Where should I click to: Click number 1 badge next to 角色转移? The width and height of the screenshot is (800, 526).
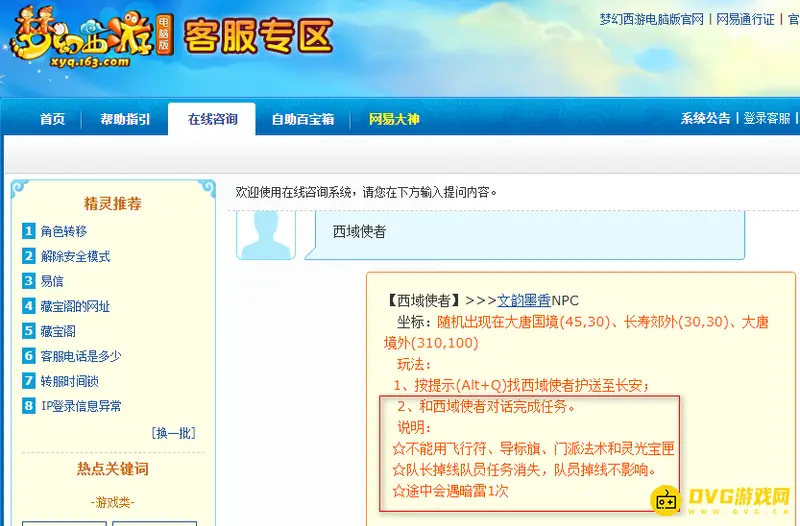click(x=29, y=231)
